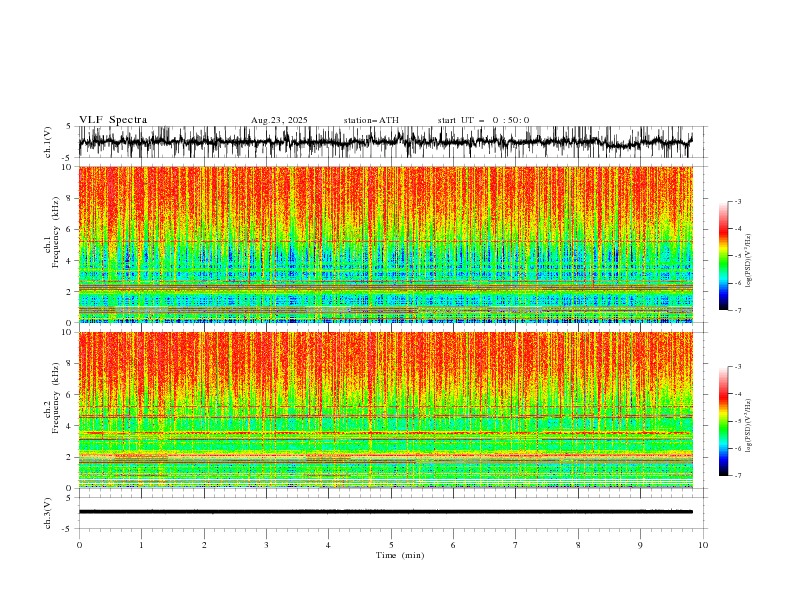The height and width of the screenshot is (612, 792).
Task: Click the "ch.2 Frequency (kHz)" axis title
Action: pos(52,398)
